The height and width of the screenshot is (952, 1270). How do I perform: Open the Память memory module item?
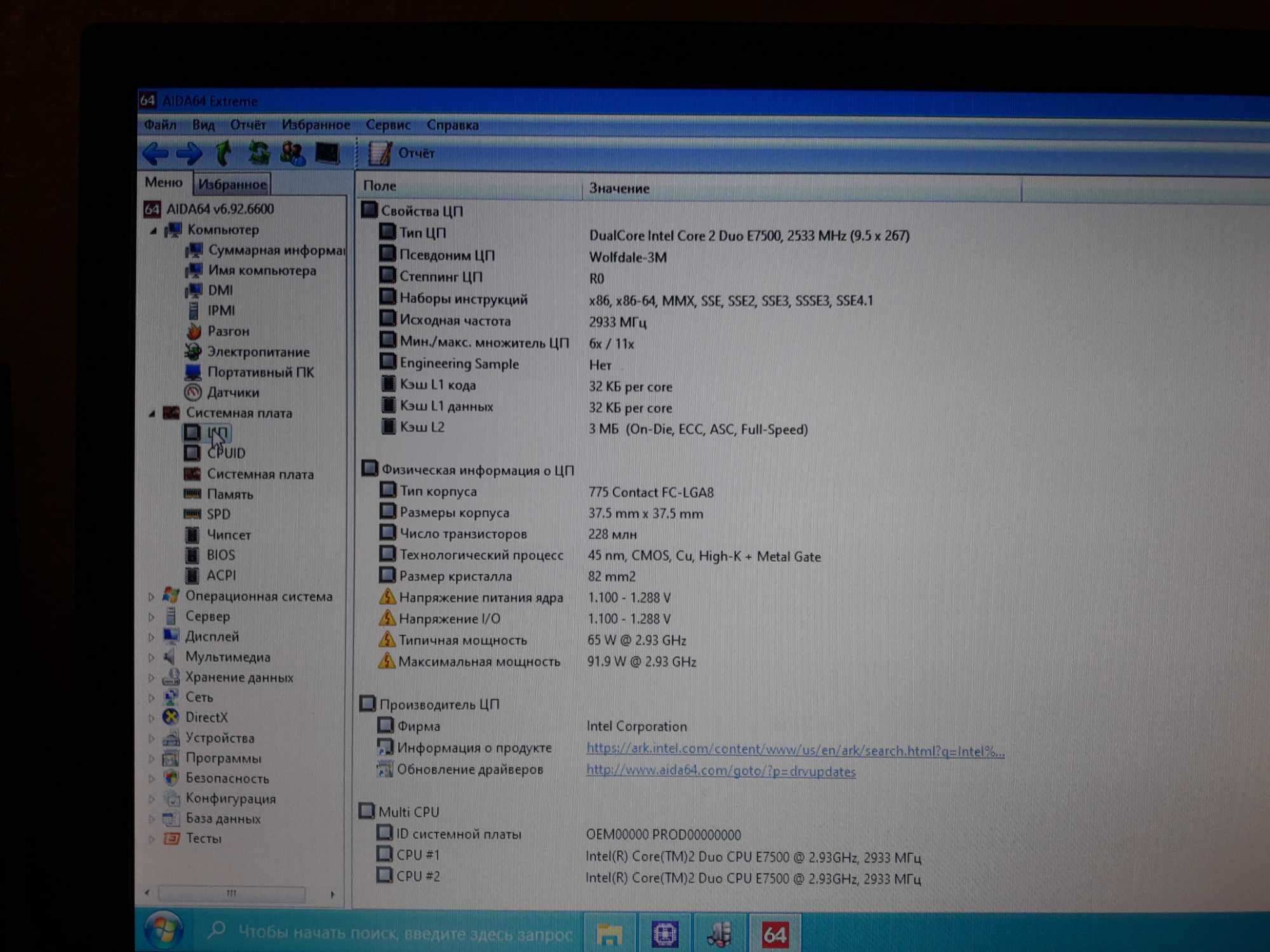pyautogui.click(x=218, y=494)
